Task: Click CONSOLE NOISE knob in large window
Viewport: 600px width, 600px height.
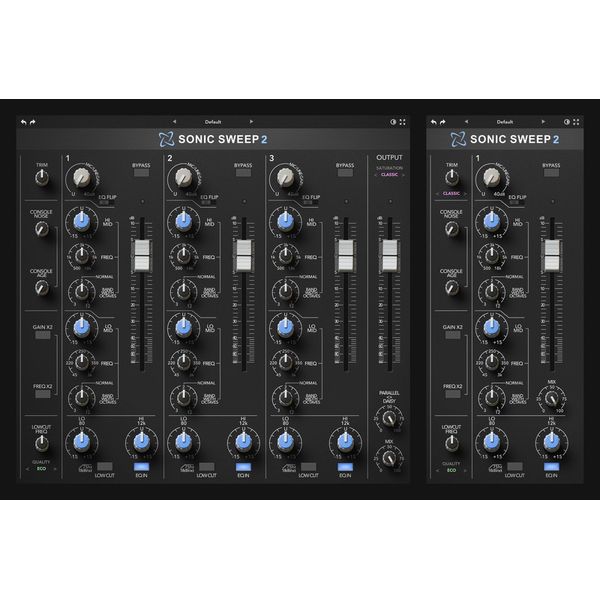Action: click(42, 229)
